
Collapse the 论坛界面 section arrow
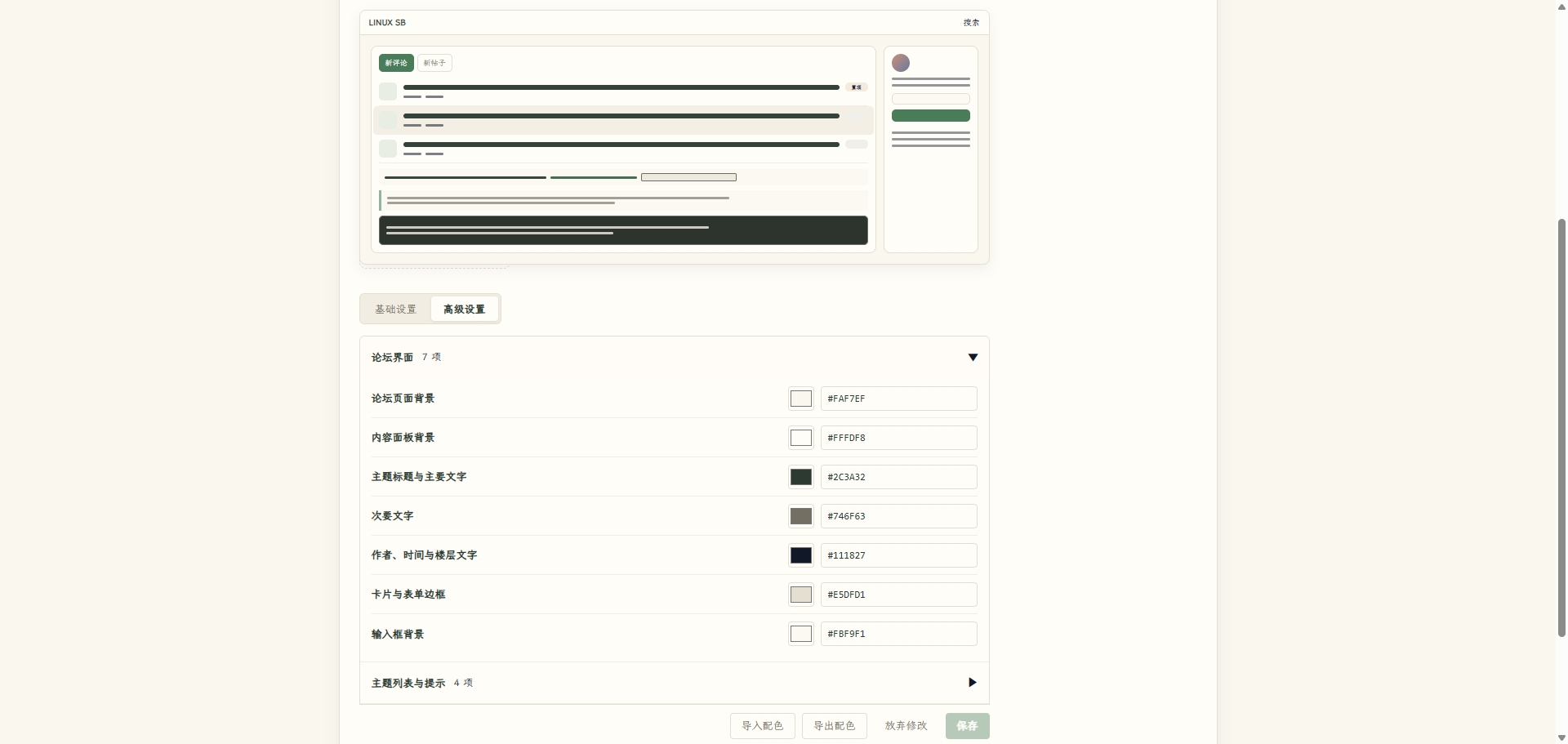click(973, 357)
